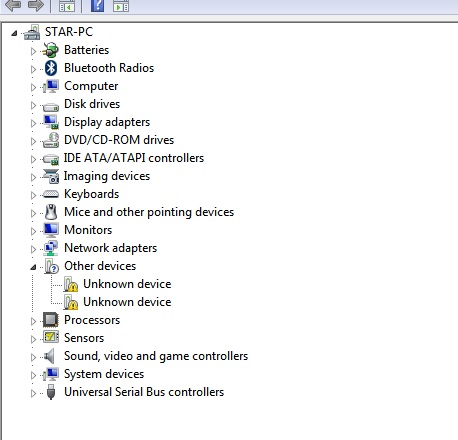
Task: Select the Processors chip icon
Action: pos(51,320)
